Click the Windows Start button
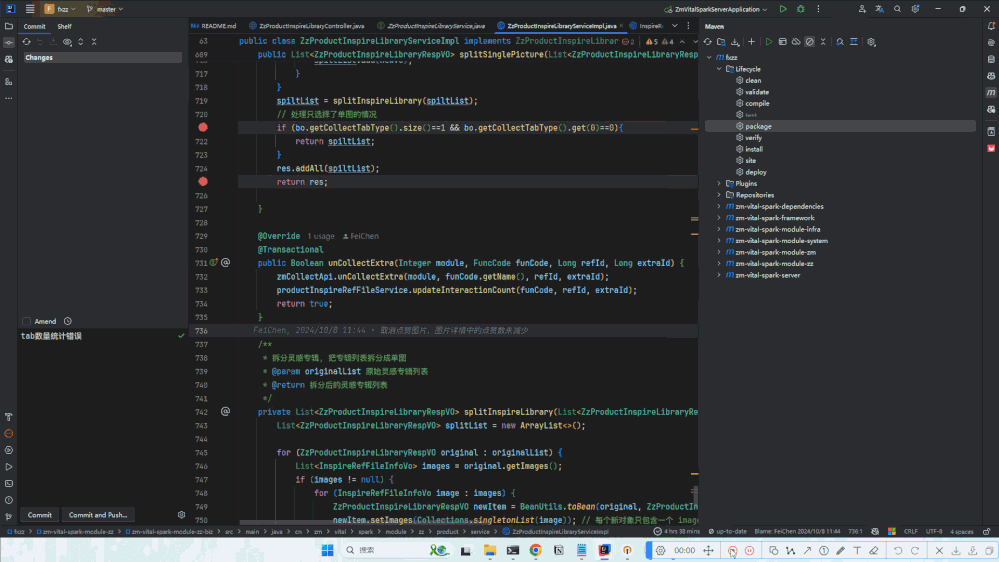This screenshot has width=999, height=562. [x=327, y=550]
